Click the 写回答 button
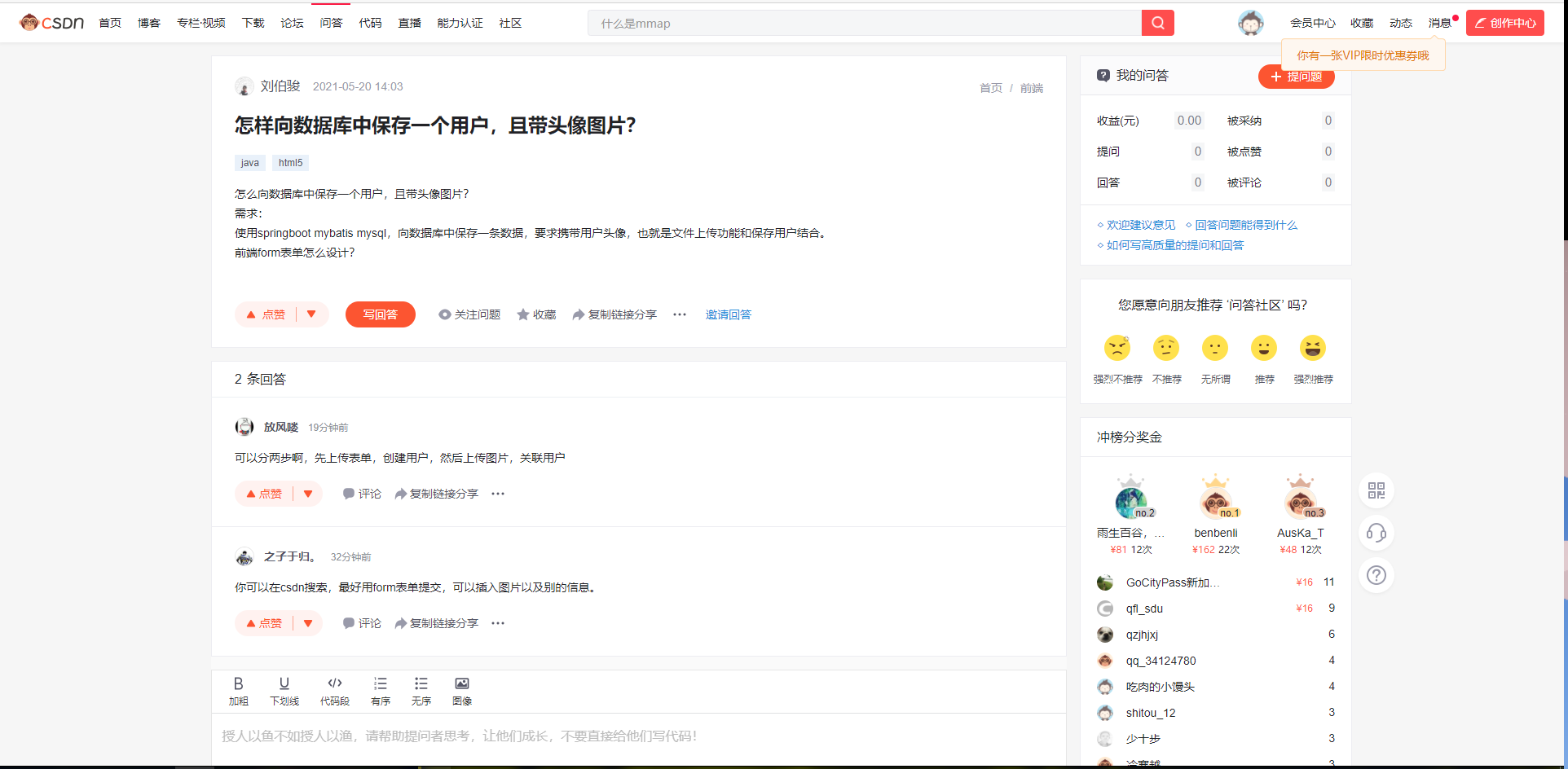The image size is (1568, 769). pyautogui.click(x=380, y=314)
